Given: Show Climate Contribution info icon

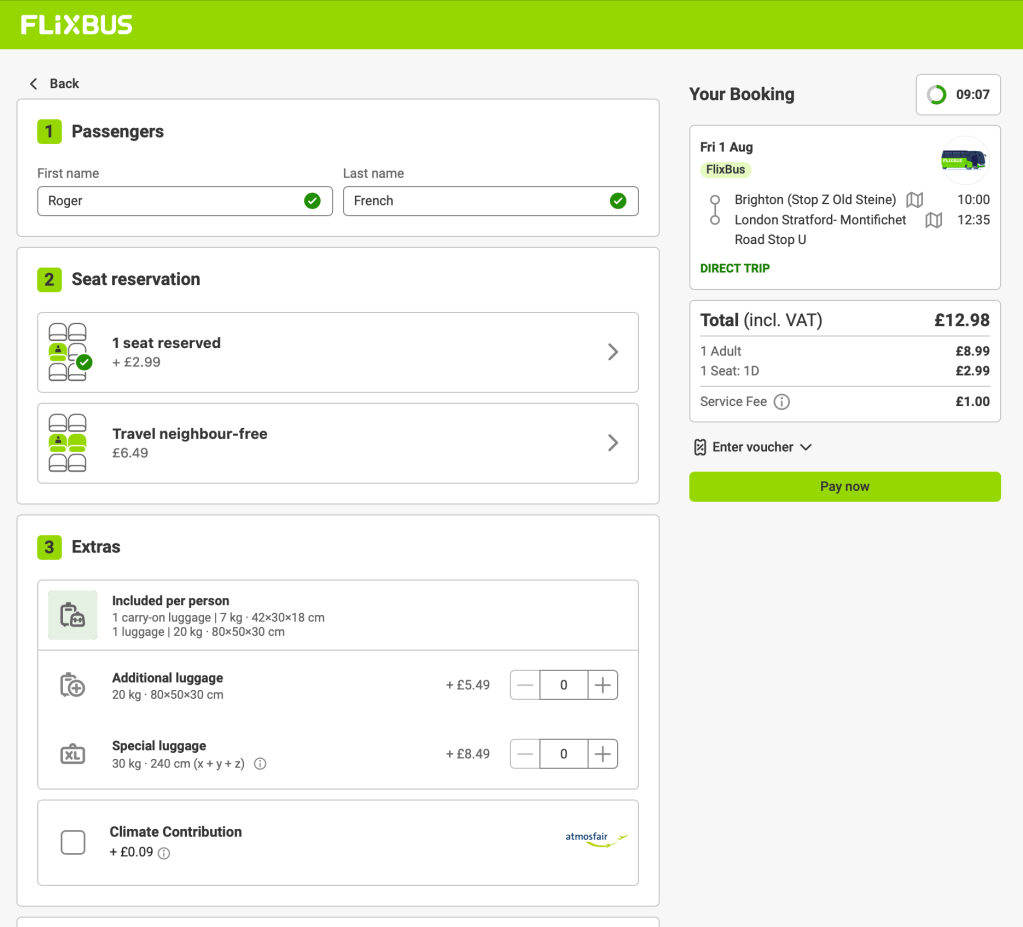Looking at the screenshot, I should pyautogui.click(x=164, y=853).
